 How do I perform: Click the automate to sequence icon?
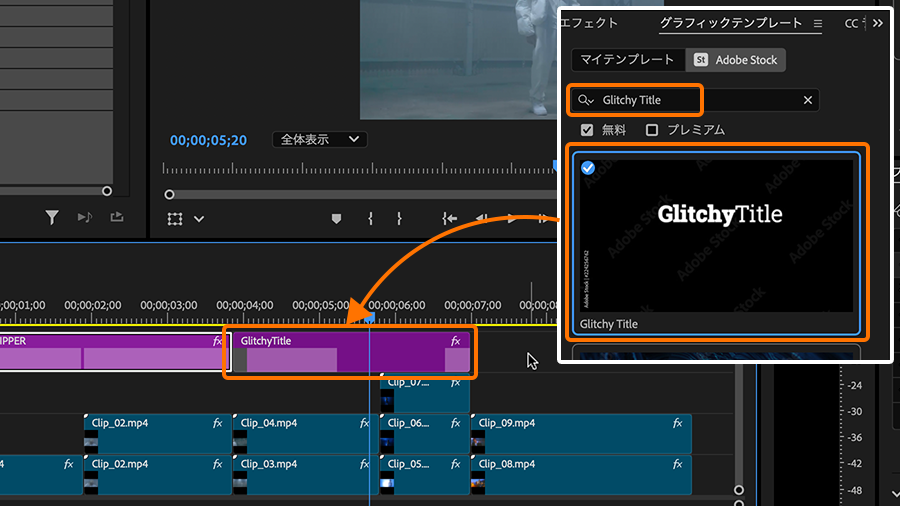(x=85, y=217)
